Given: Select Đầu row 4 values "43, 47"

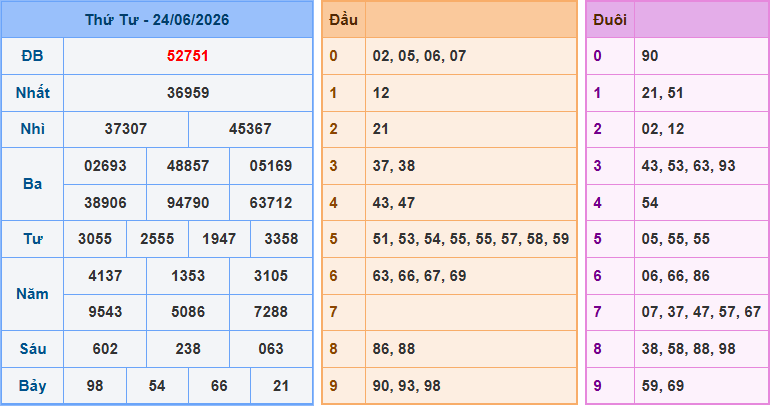Looking at the screenshot, I should point(394,203).
